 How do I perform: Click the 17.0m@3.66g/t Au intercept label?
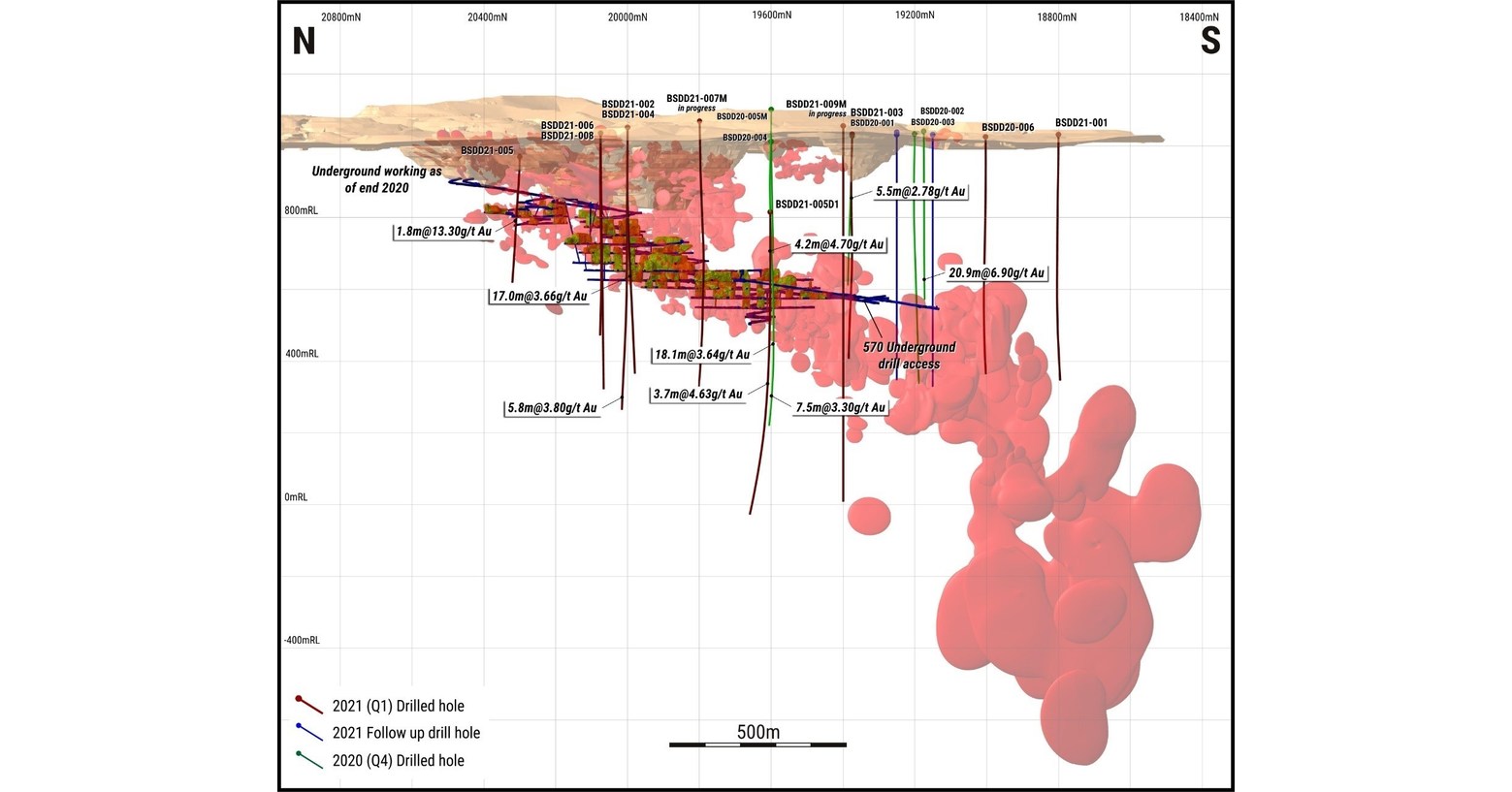pos(537,298)
